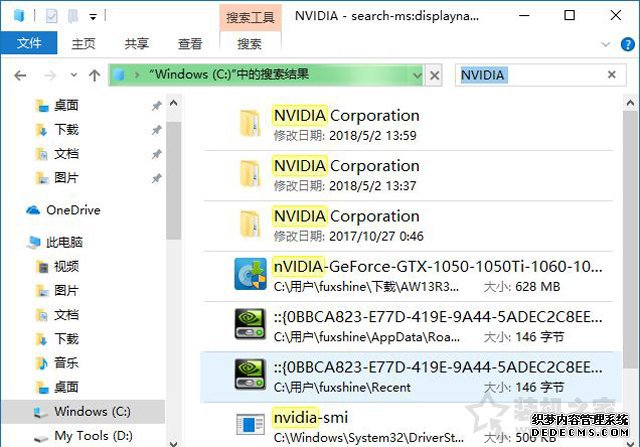640x447 pixels.
Task: Open the 文件 menu tab
Action: [29, 42]
